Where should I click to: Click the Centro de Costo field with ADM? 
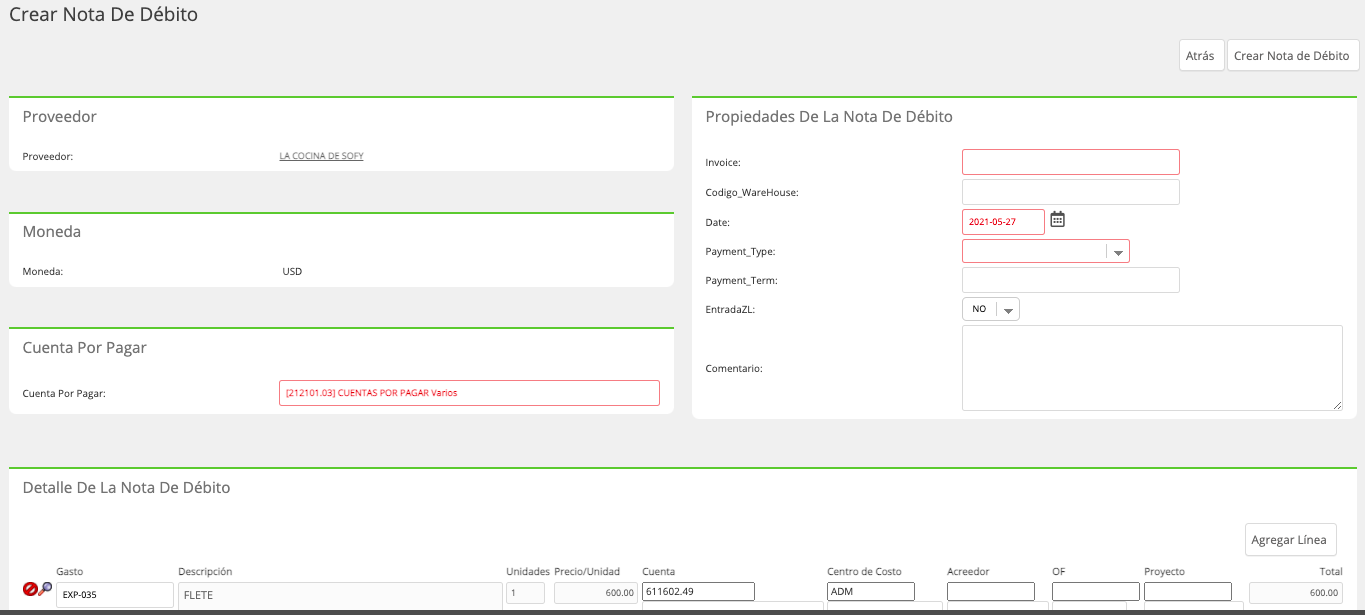click(871, 591)
